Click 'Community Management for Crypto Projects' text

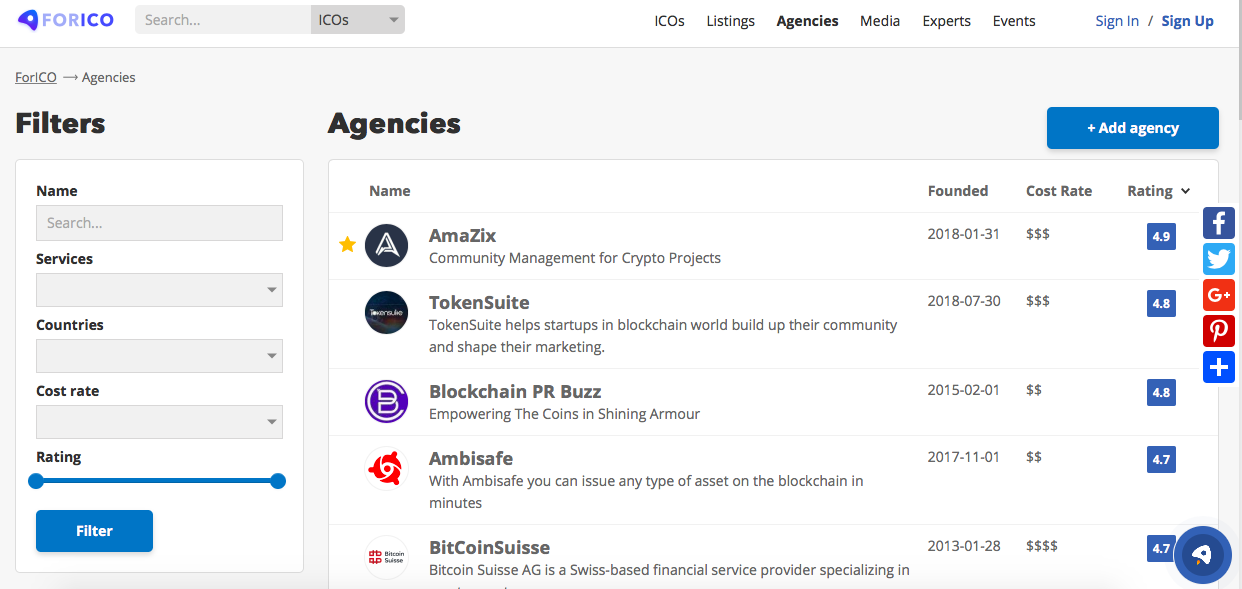pos(575,258)
